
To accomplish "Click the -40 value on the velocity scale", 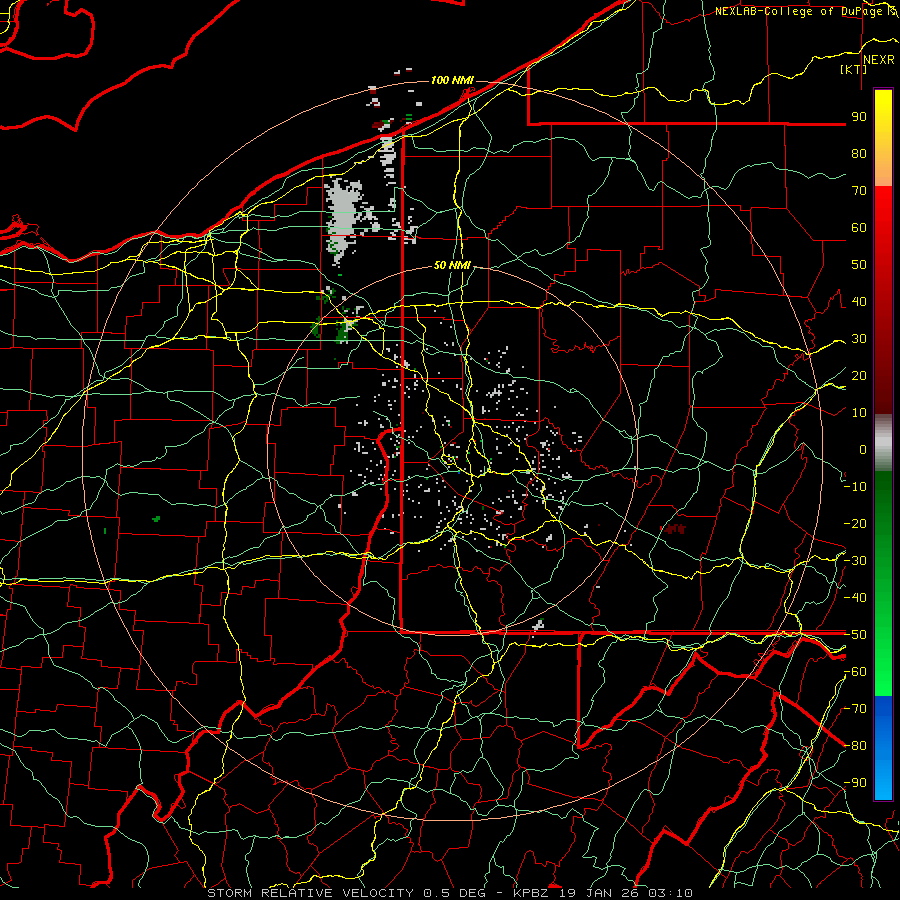I will click(855, 598).
